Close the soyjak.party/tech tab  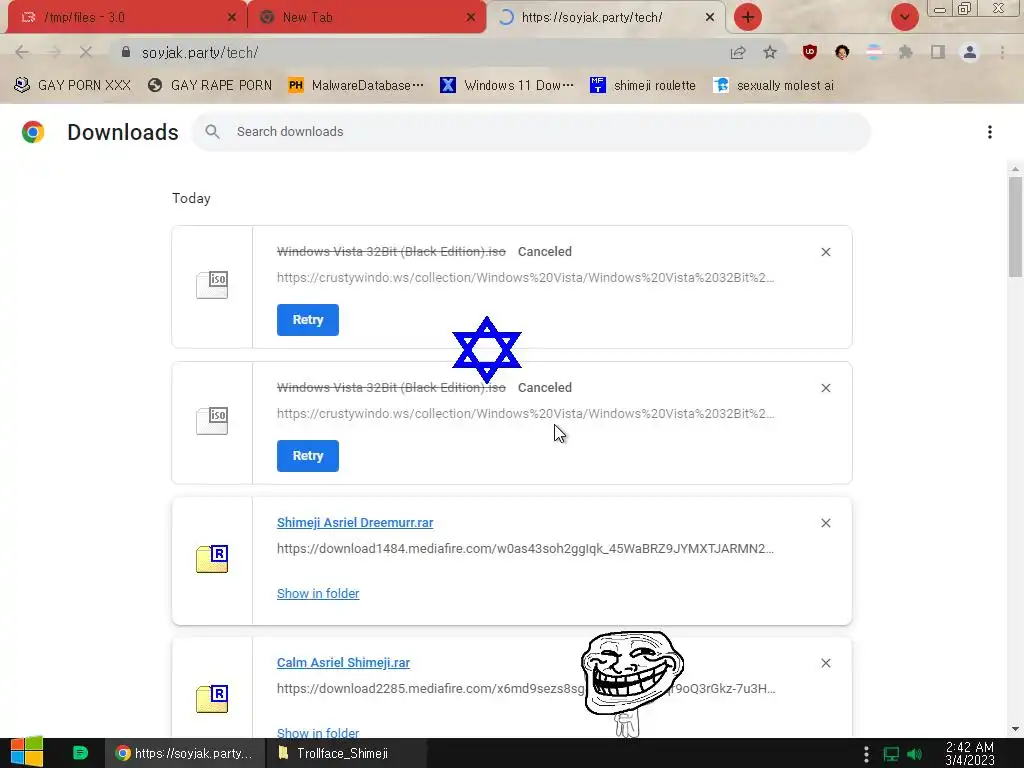click(710, 18)
